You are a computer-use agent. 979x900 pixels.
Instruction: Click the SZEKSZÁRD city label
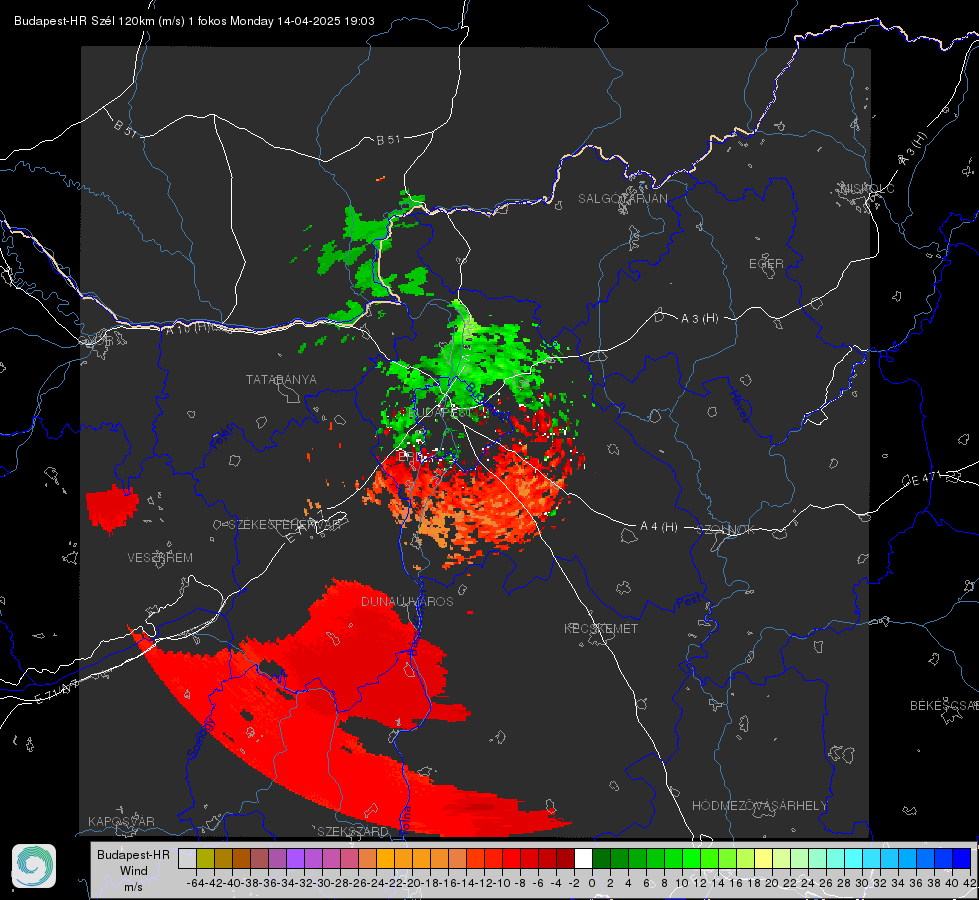tap(353, 831)
